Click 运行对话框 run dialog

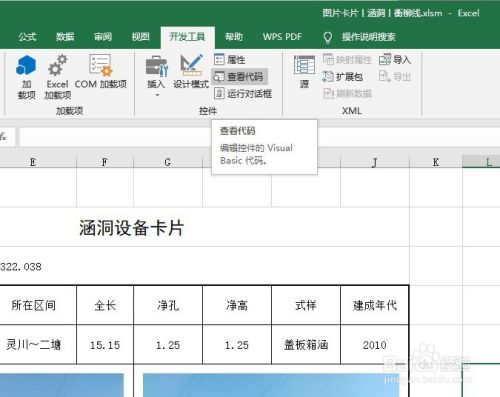coord(243,94)
